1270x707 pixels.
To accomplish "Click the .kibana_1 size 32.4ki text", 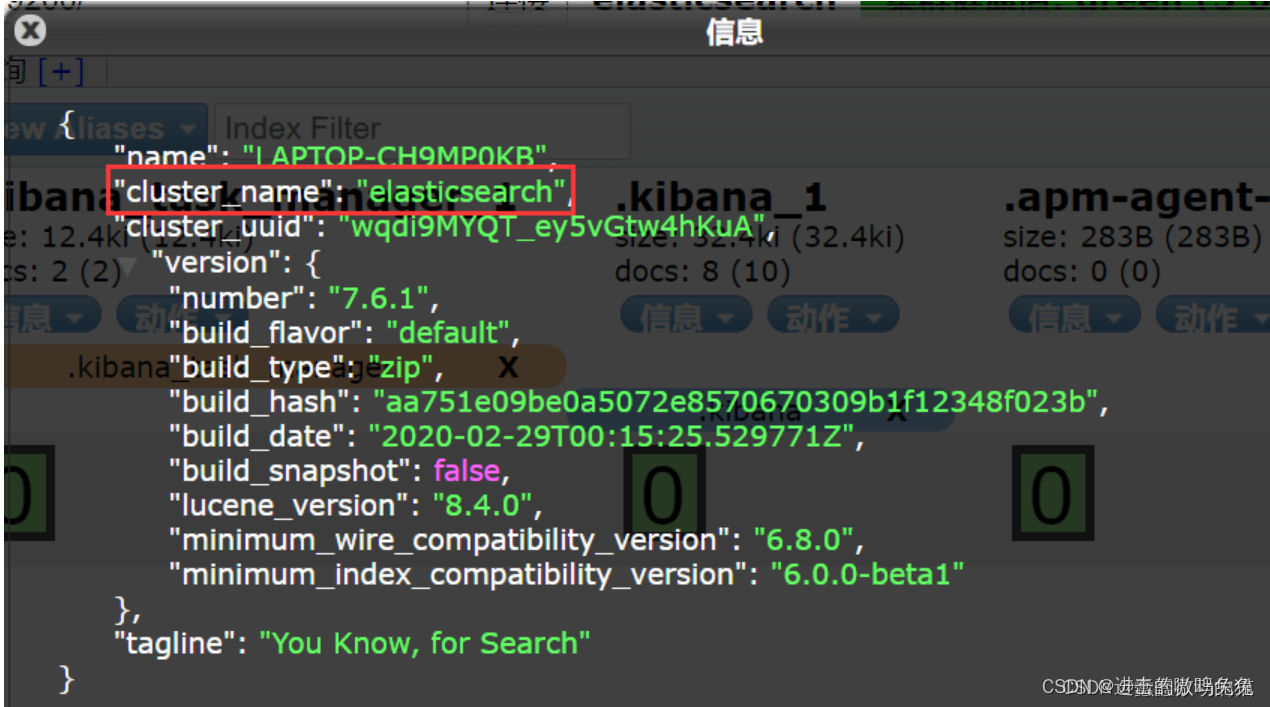I will click(760, 236).
